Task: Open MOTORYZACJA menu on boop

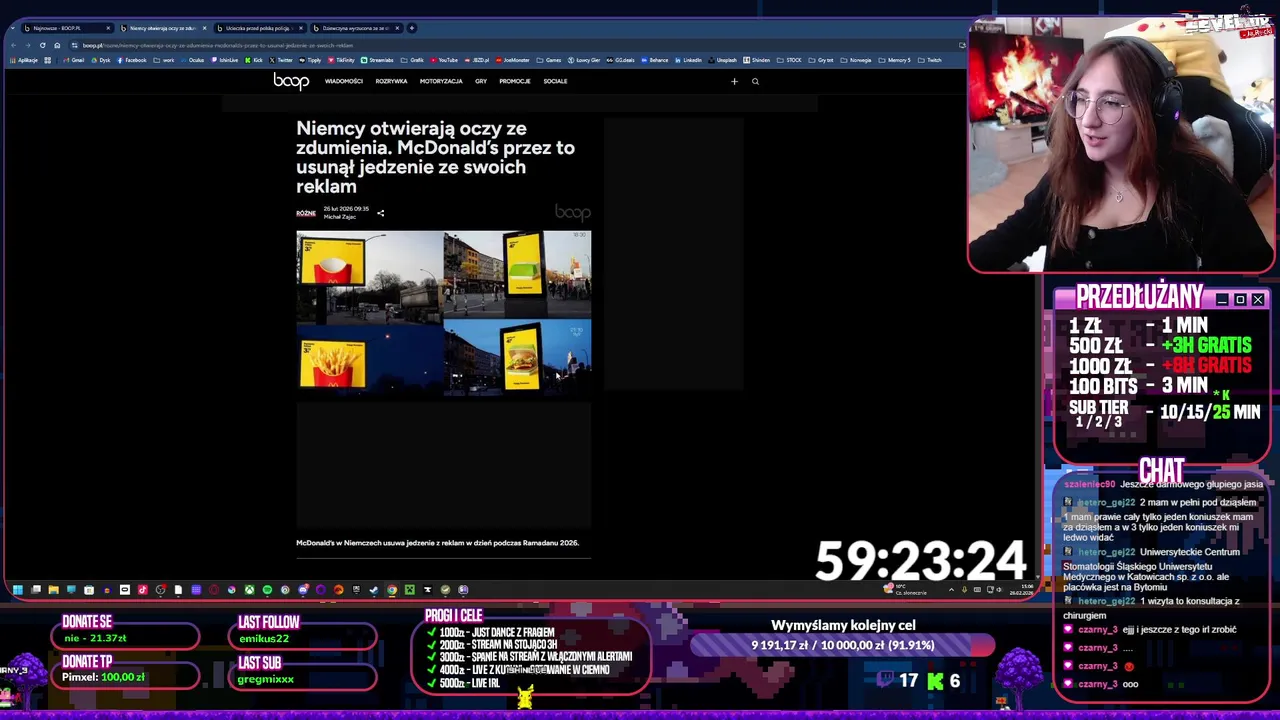Action: coord(441,81)
